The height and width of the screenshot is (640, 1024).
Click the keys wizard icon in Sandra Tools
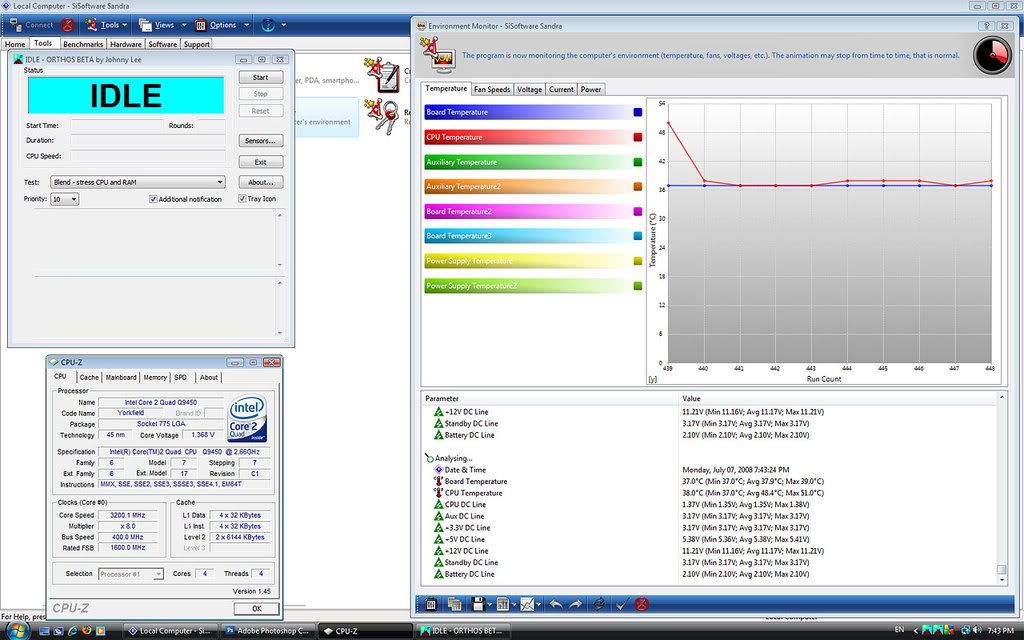click(381, 116)
